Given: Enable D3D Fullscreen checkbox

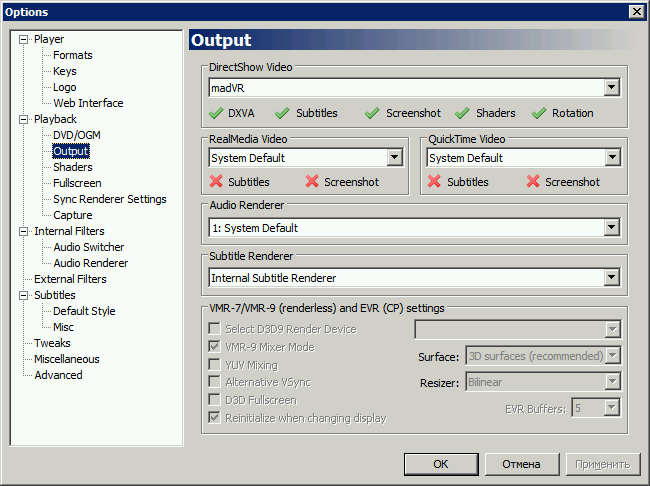Looking at the screenshot, I should point(214,400).
